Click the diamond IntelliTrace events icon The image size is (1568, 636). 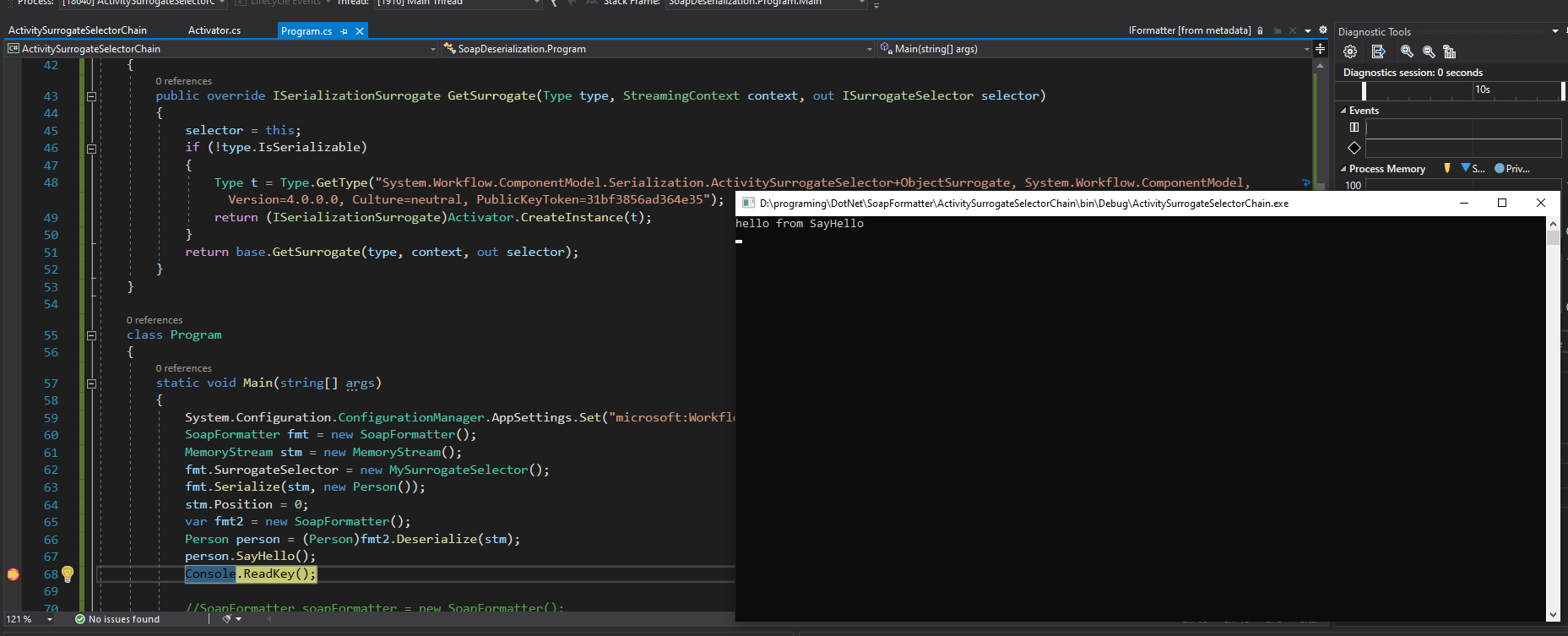click(1354, 148)
